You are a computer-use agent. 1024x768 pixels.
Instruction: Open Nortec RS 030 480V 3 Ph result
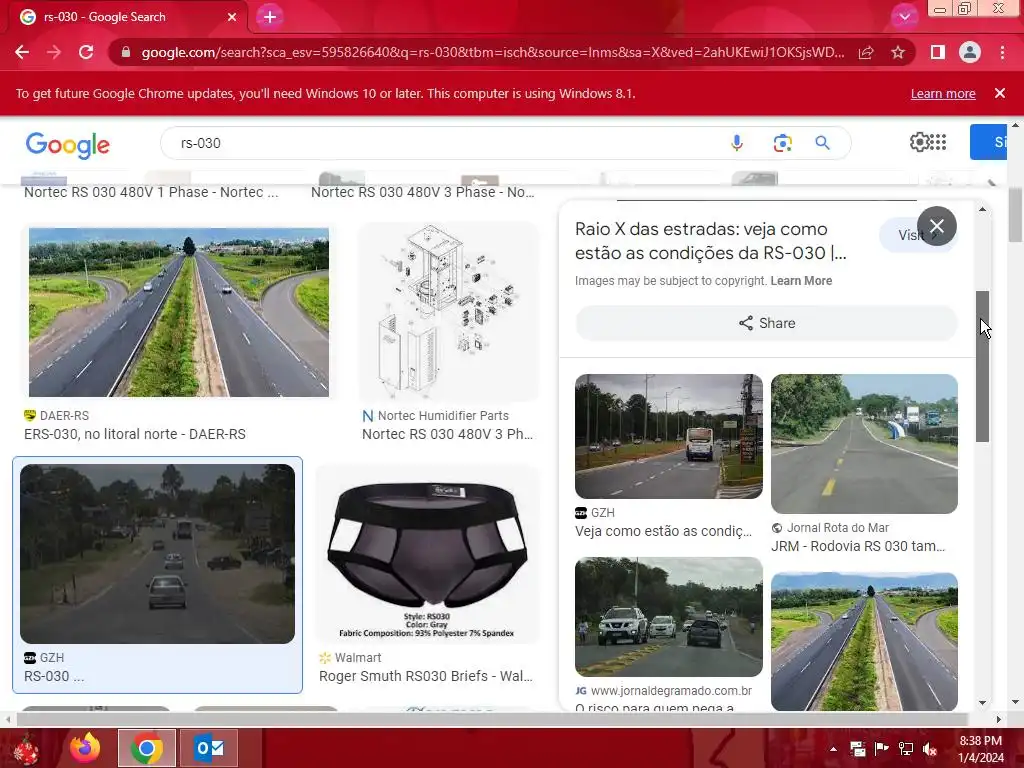[447, 434]
